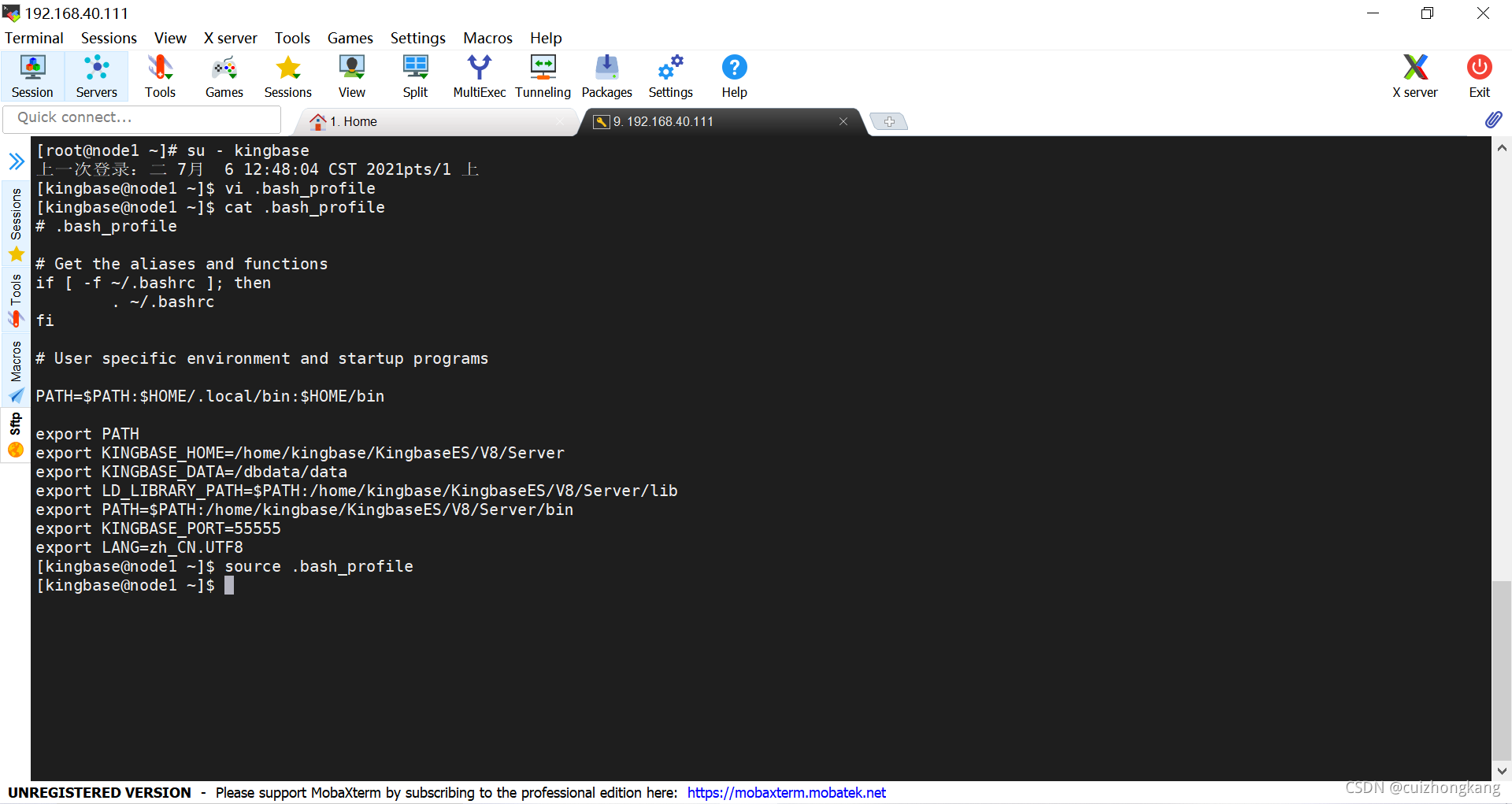The width and height of the screenshot is (1512, 804).
Task: Open the Help menu in menu bar
Action: click(546, 38)
